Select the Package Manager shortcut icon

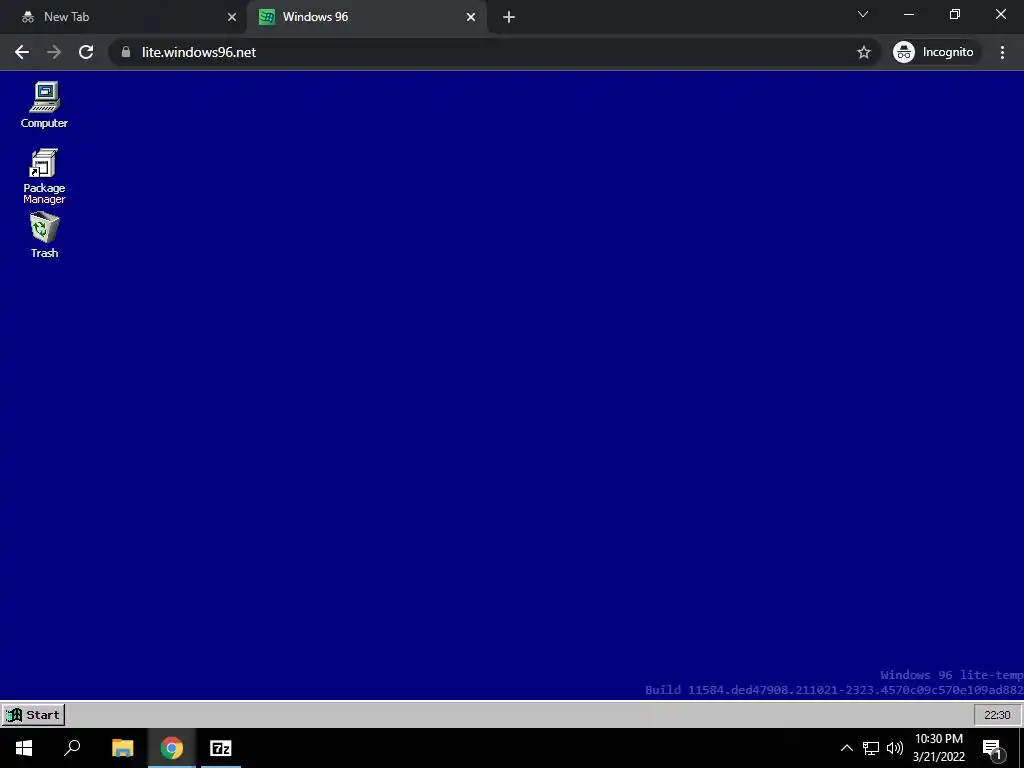click(x=44, y=176)
